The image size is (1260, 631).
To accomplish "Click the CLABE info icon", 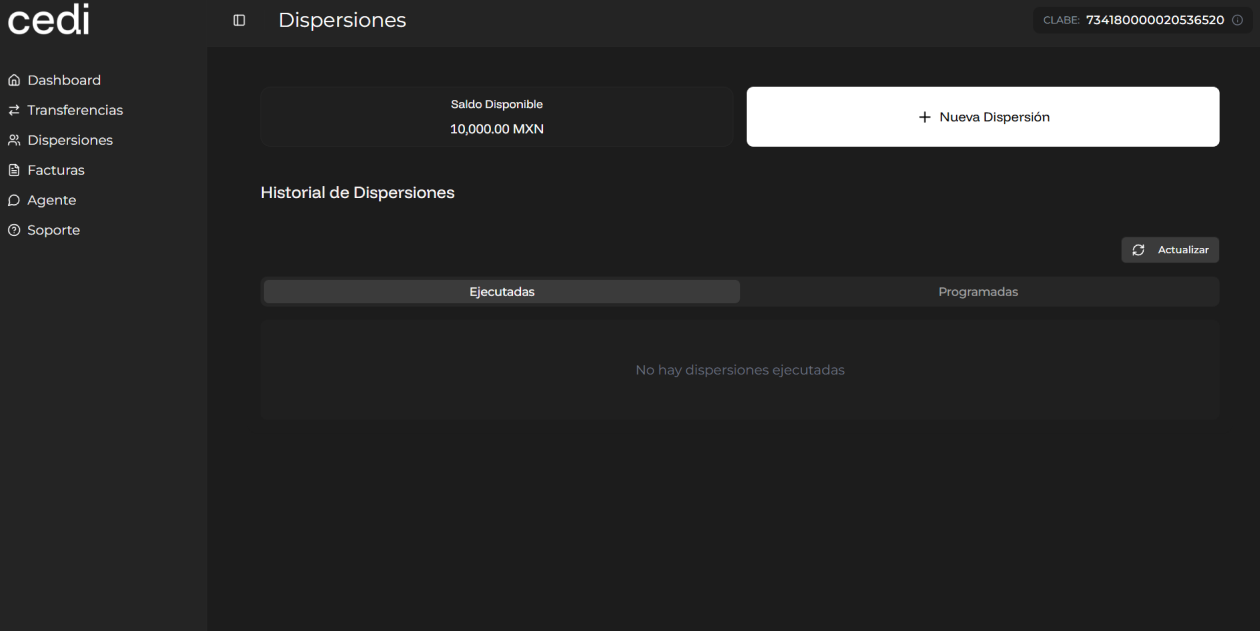I will coord(1237,21).
